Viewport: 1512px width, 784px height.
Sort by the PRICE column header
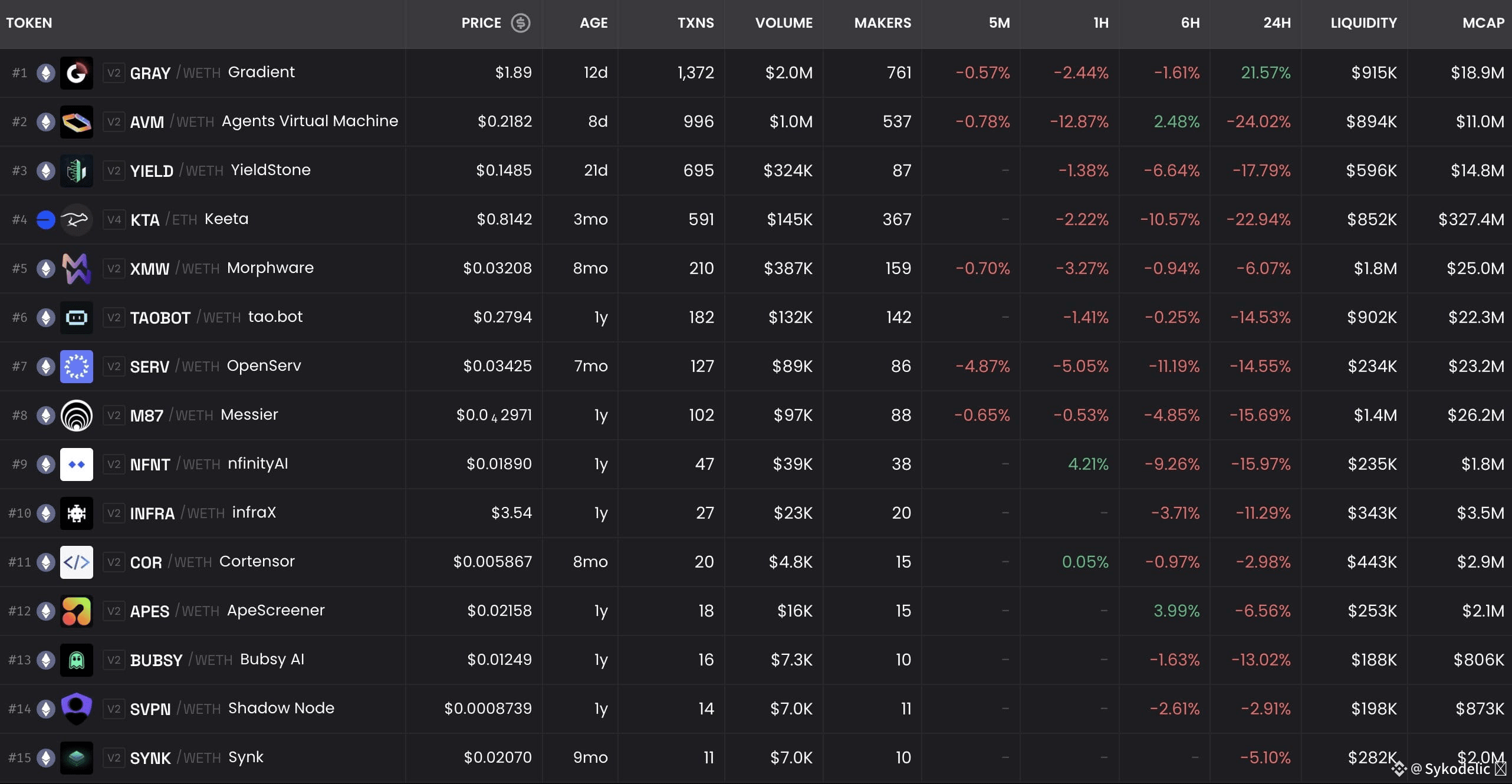(x=481, y=23)
